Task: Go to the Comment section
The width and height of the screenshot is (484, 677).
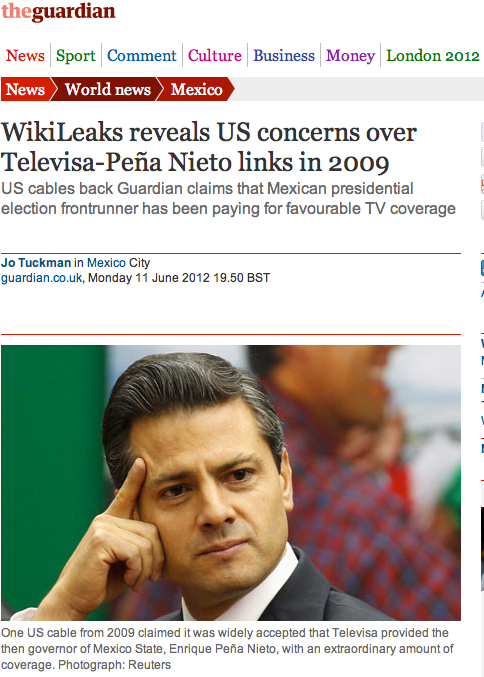Action: (142, 56)
